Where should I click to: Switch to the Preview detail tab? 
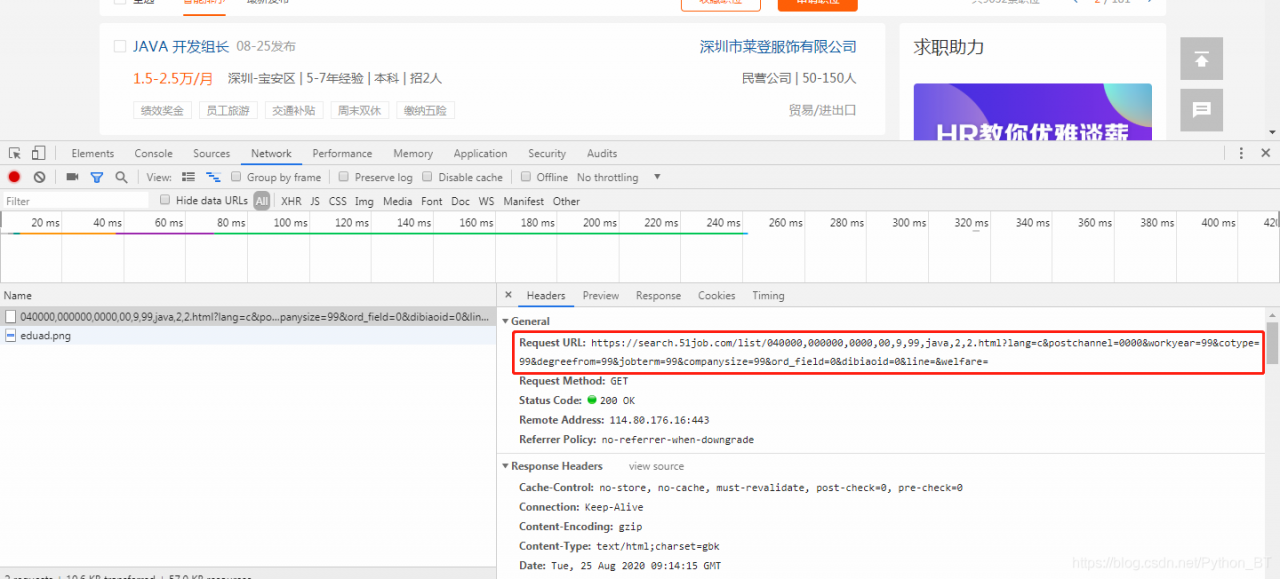[x=601, y=295]
